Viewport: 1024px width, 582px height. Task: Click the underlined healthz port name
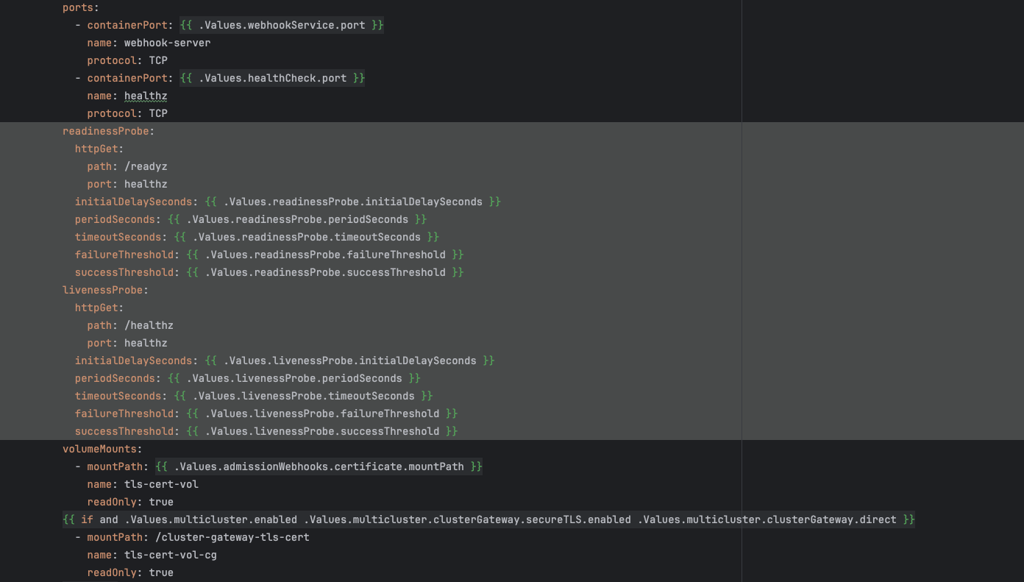[x=144, y=95]
